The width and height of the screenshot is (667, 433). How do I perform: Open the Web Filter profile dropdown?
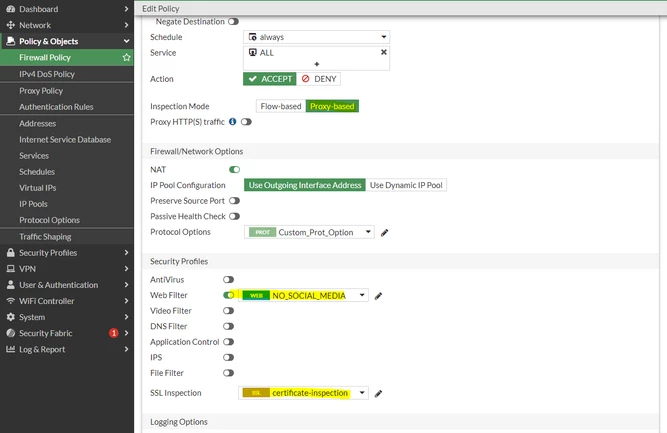point(303,295)
